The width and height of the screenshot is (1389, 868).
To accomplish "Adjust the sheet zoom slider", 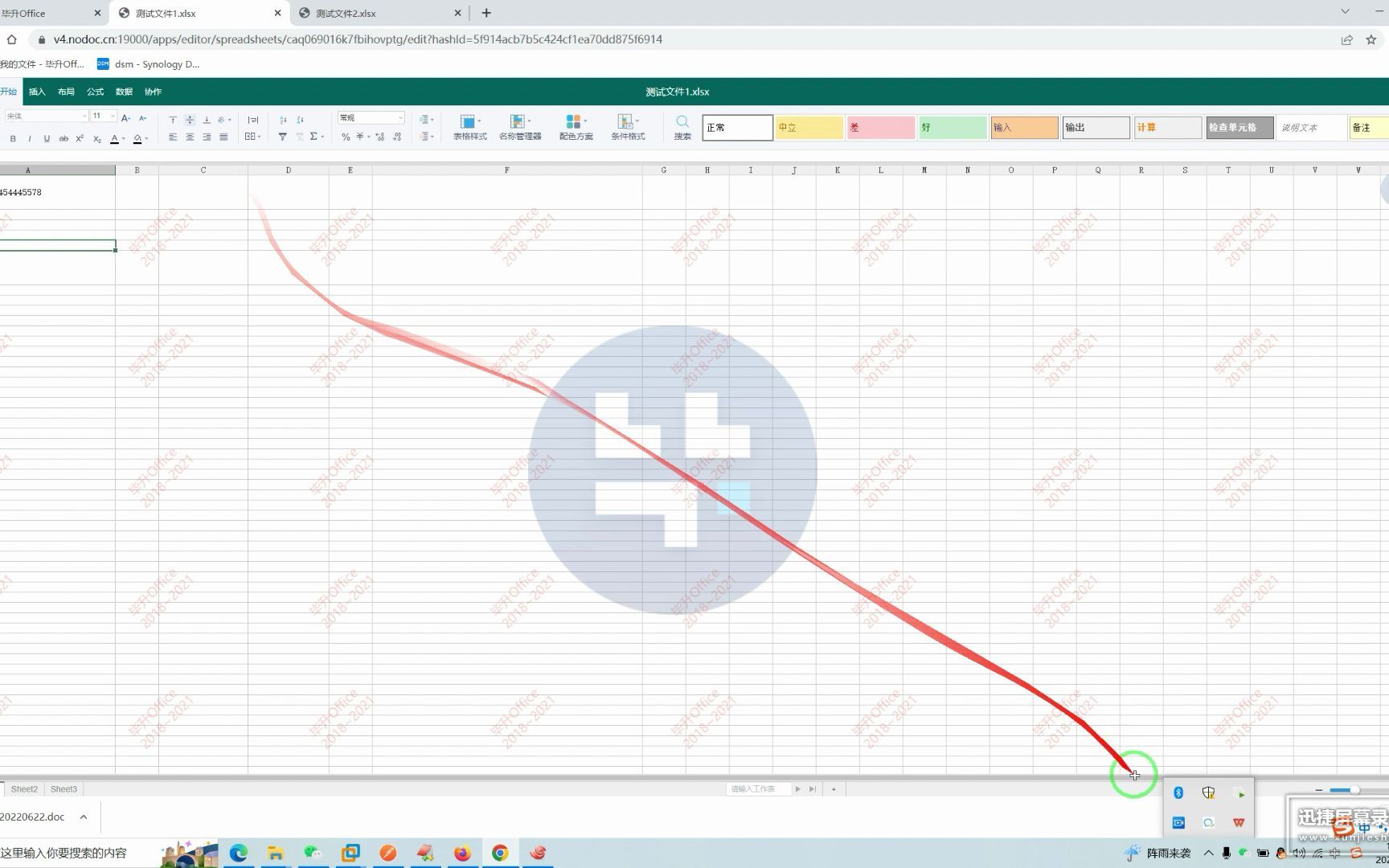I will [x=1354, y=790].
